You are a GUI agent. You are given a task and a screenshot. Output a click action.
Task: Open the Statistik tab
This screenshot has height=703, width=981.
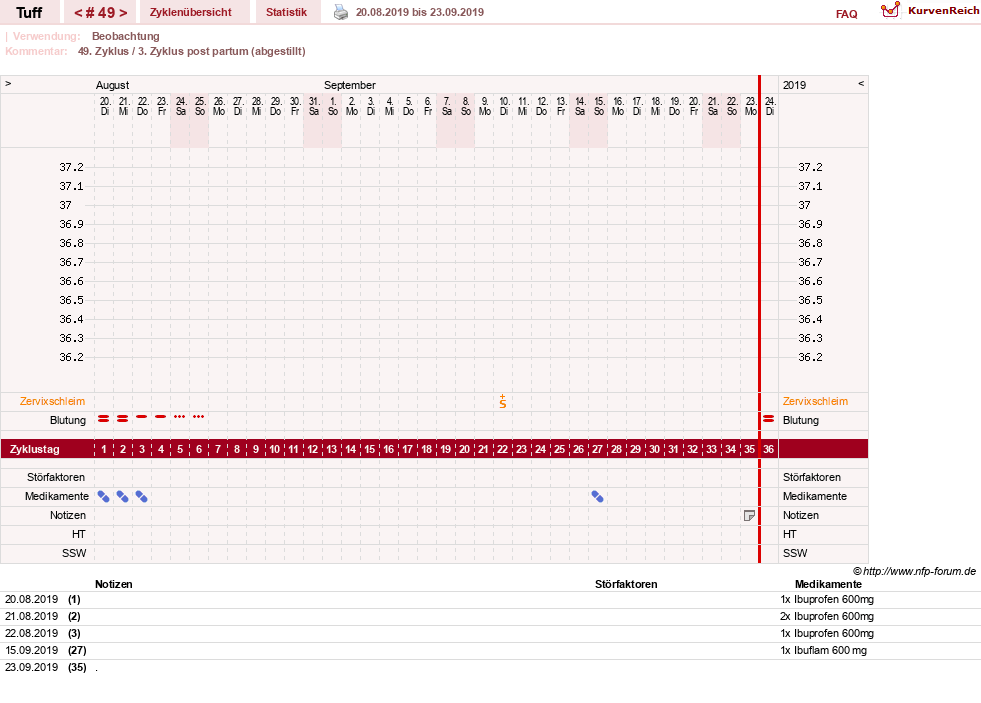tap(287, 12)
